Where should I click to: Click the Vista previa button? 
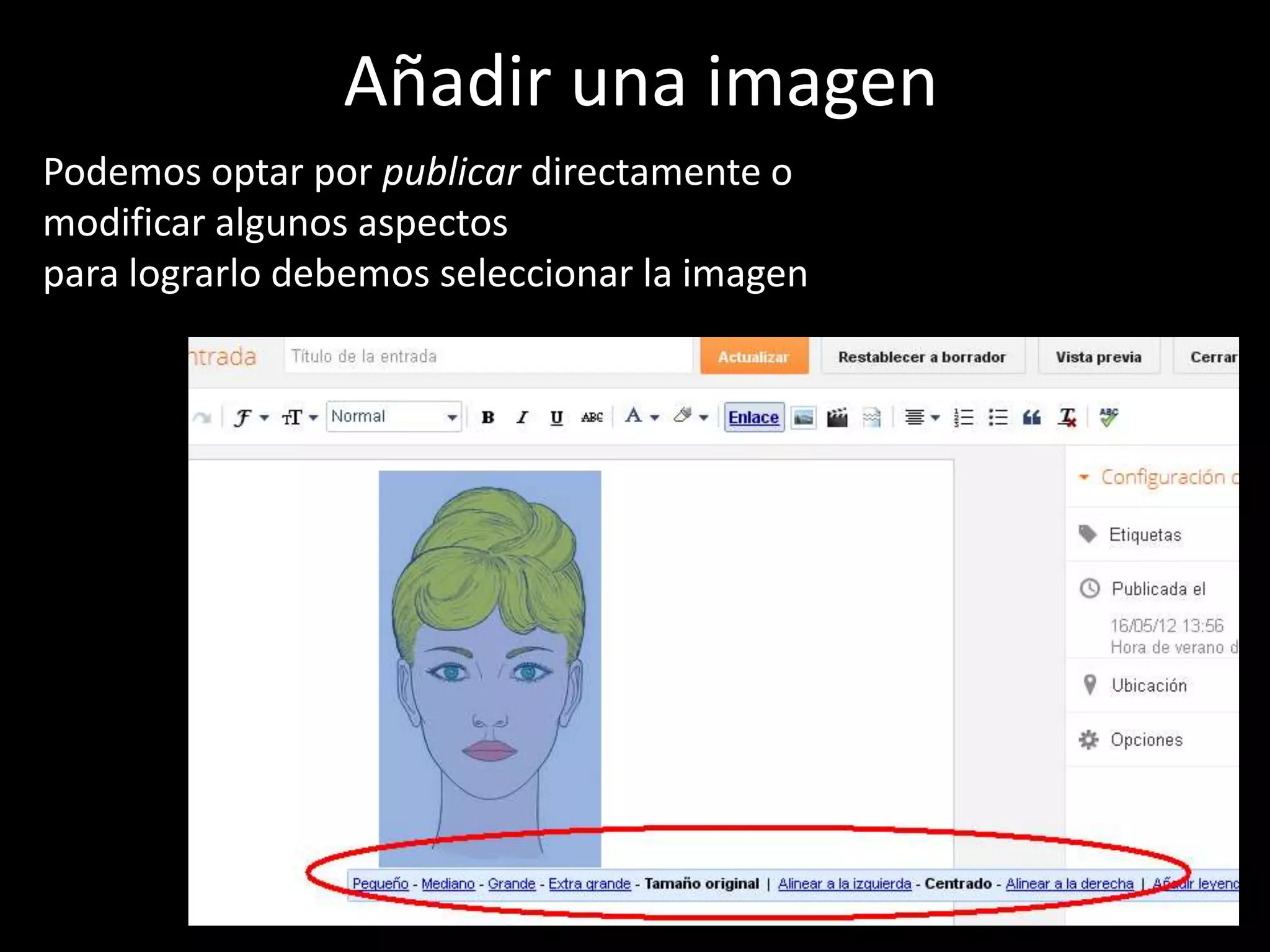point(1098,357)
